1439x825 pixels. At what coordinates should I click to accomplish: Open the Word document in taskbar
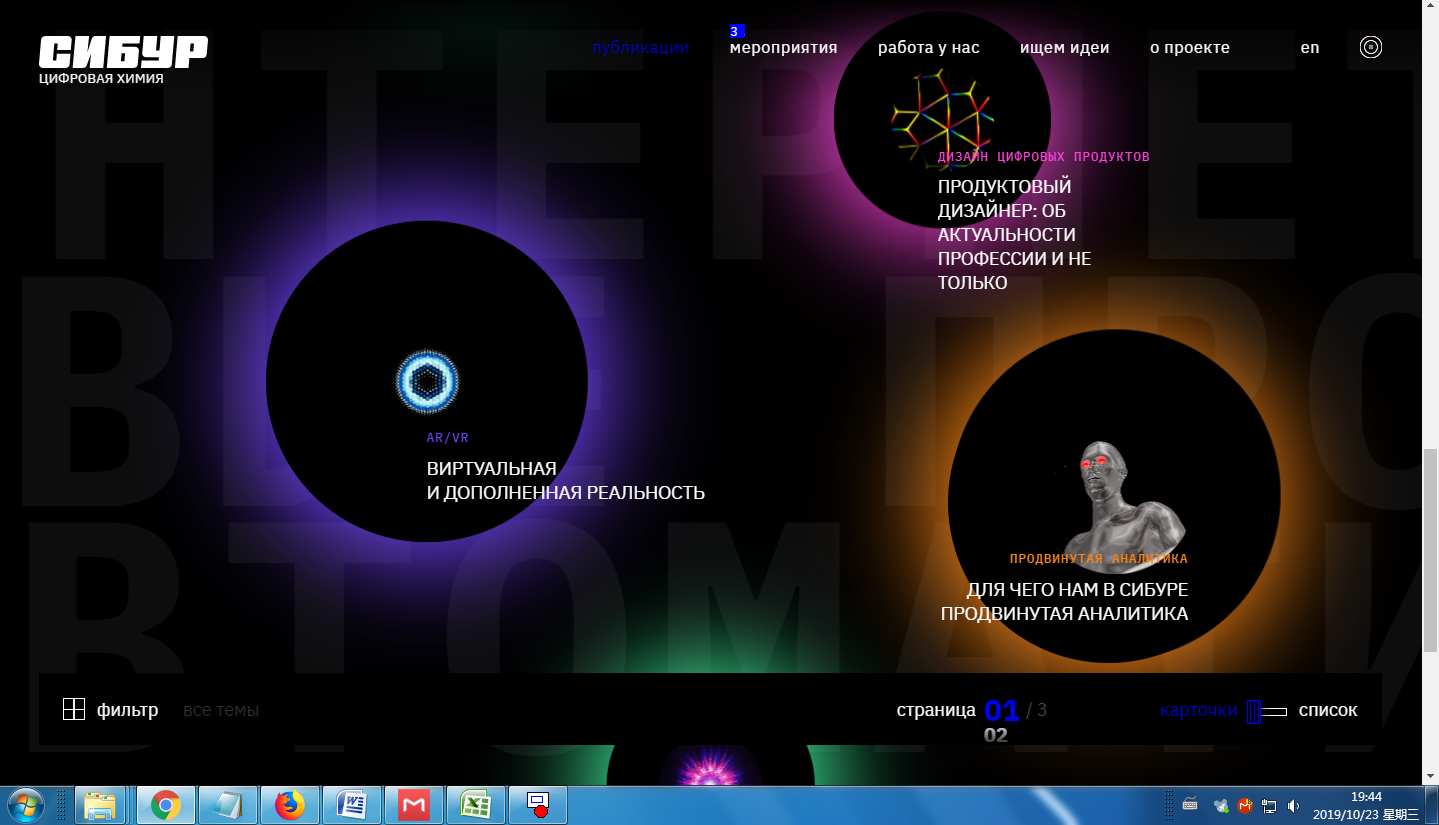click(352, 805)
